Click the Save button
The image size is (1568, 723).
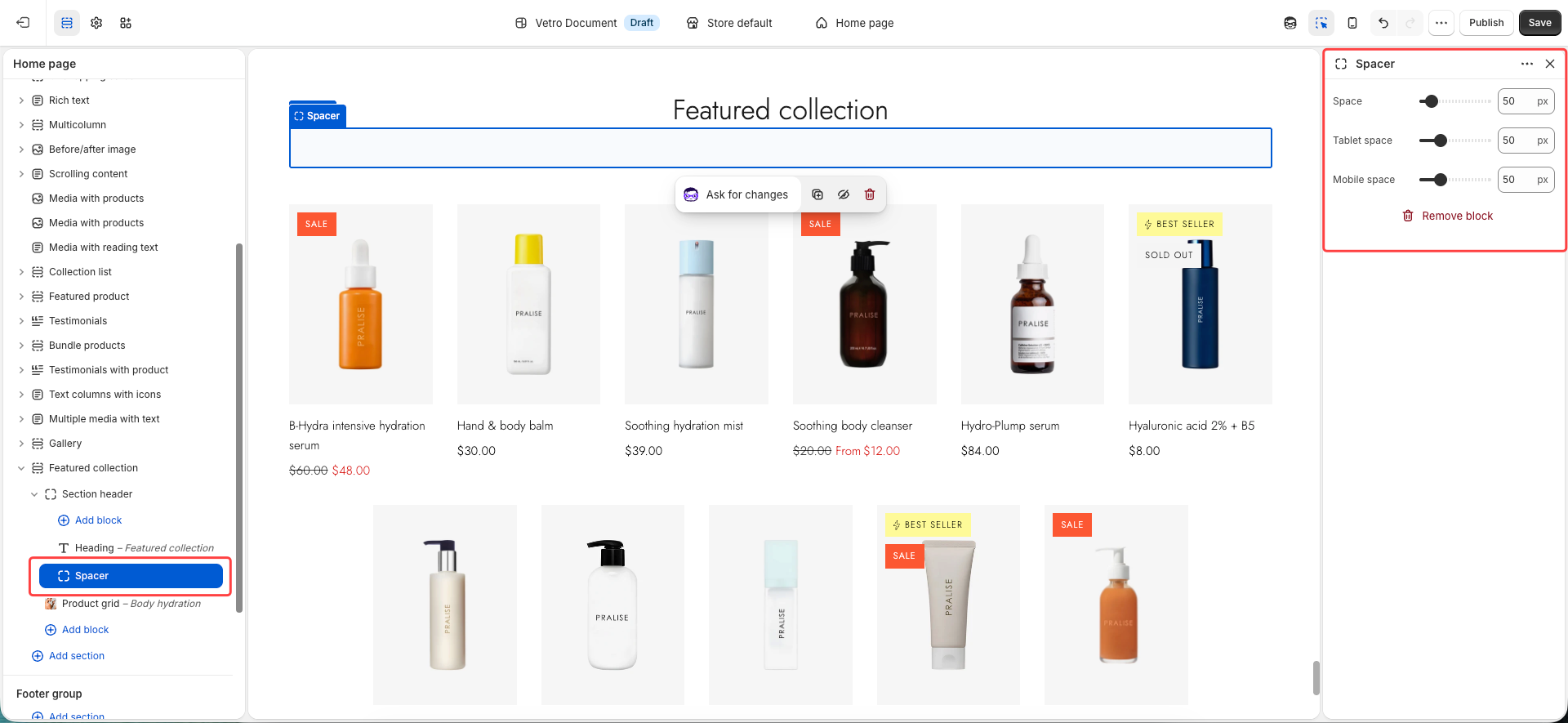[1540, 23]
